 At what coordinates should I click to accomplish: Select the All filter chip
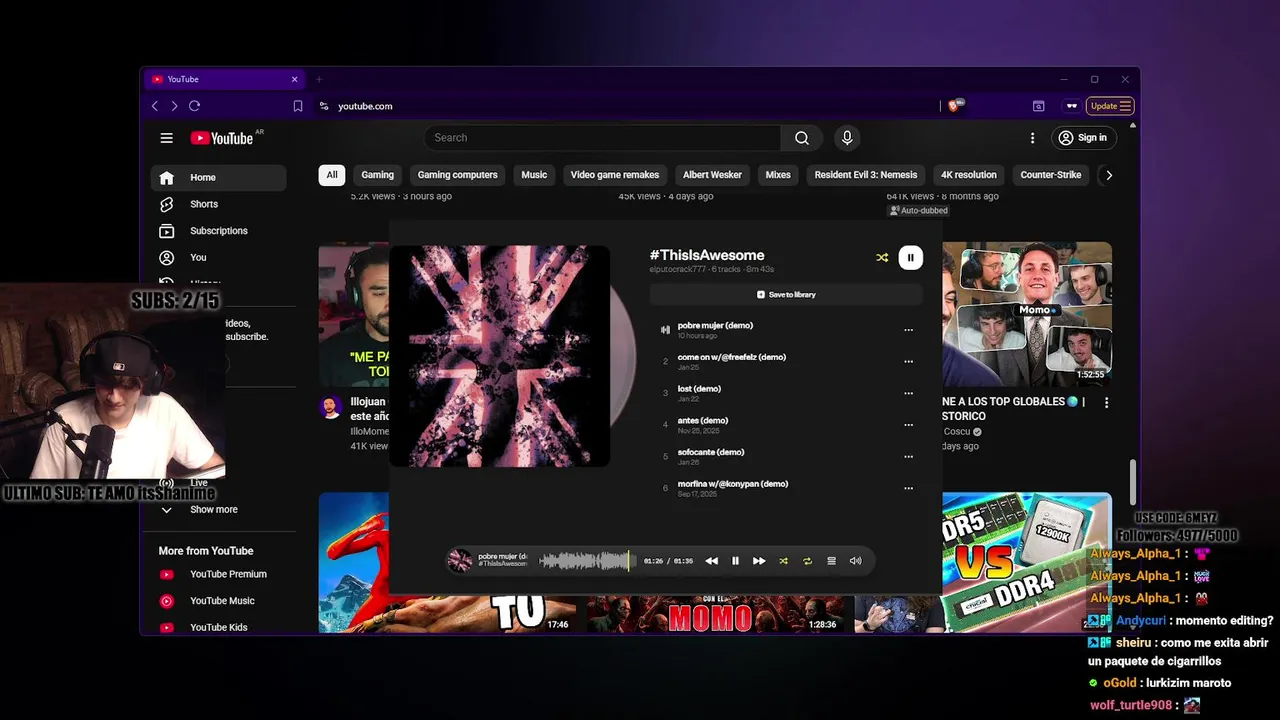pos(332,175)
